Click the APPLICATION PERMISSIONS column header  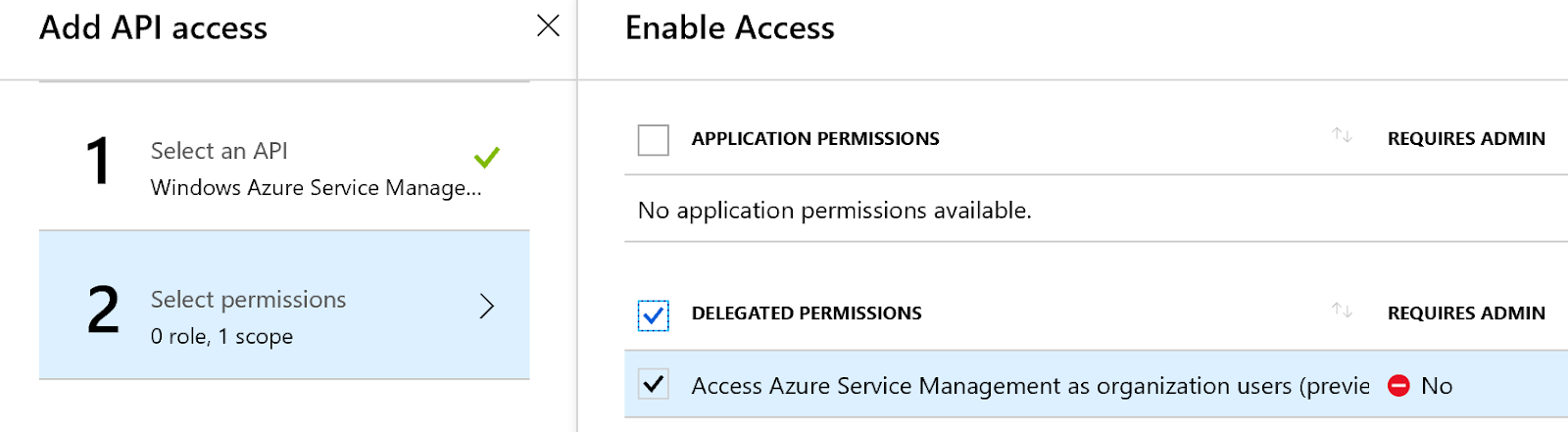tap(815, 139)
